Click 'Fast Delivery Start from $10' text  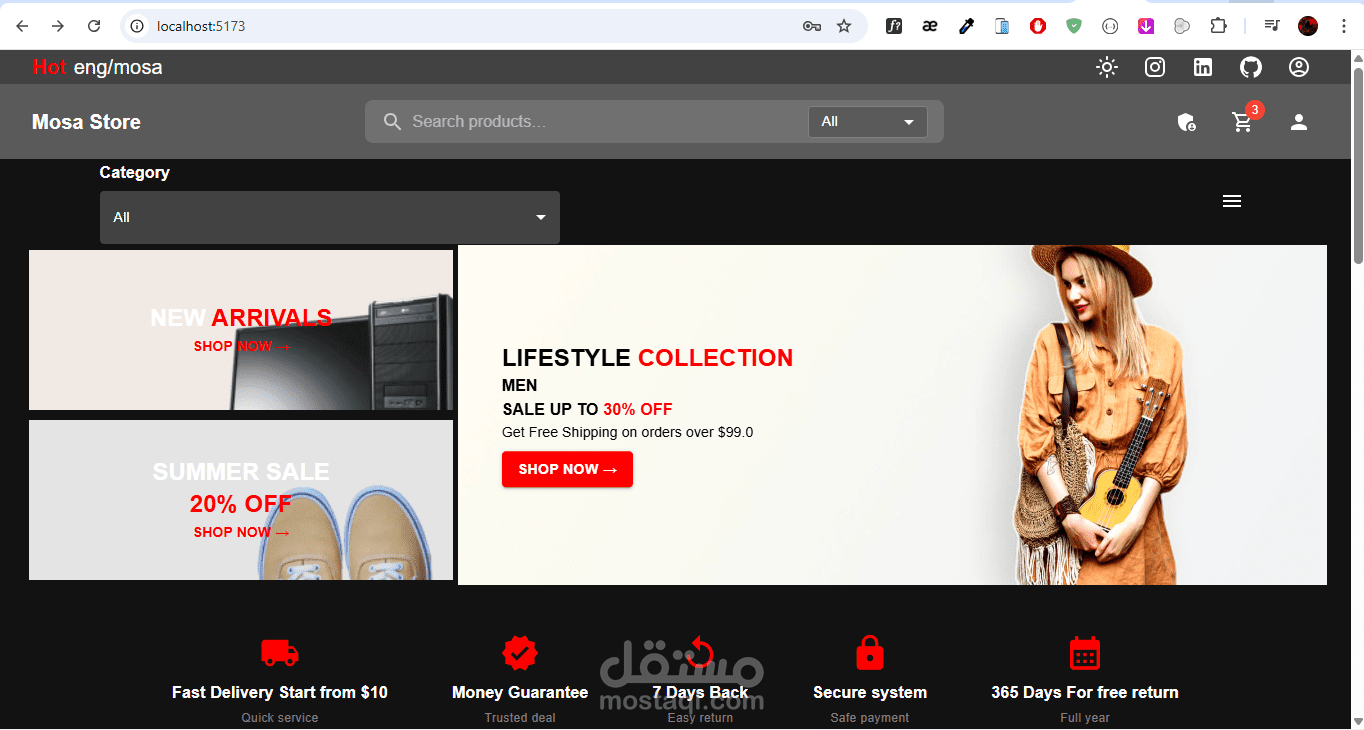pyautogui.click(x=280, y=692)
